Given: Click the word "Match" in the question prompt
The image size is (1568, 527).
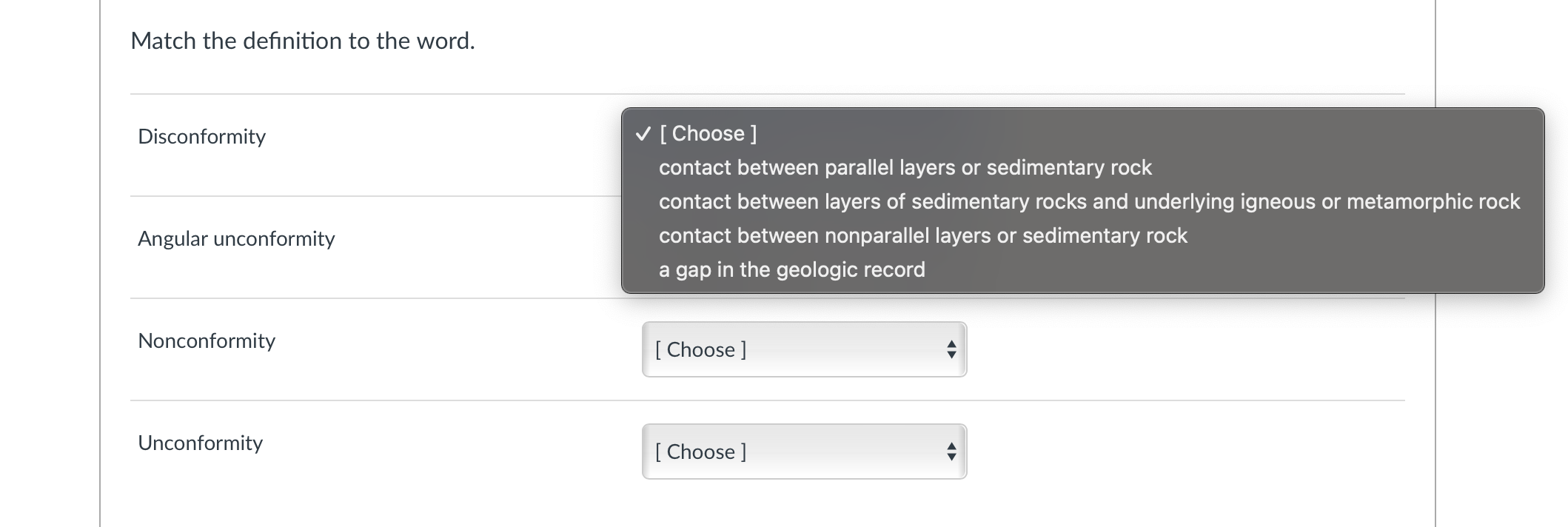Looking at the screenshot, I should tap(163, 41).
